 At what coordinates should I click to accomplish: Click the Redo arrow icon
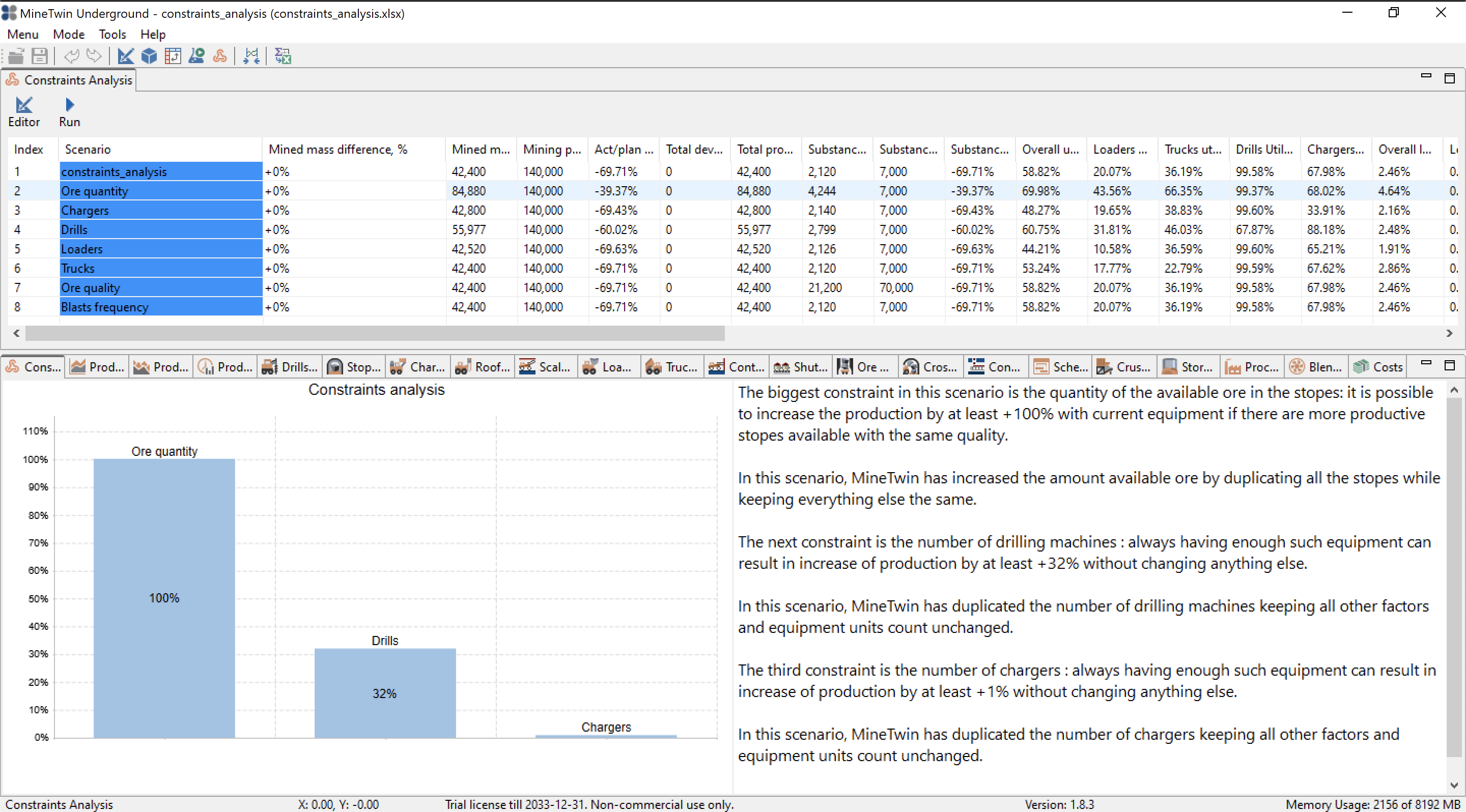[94, 56]
